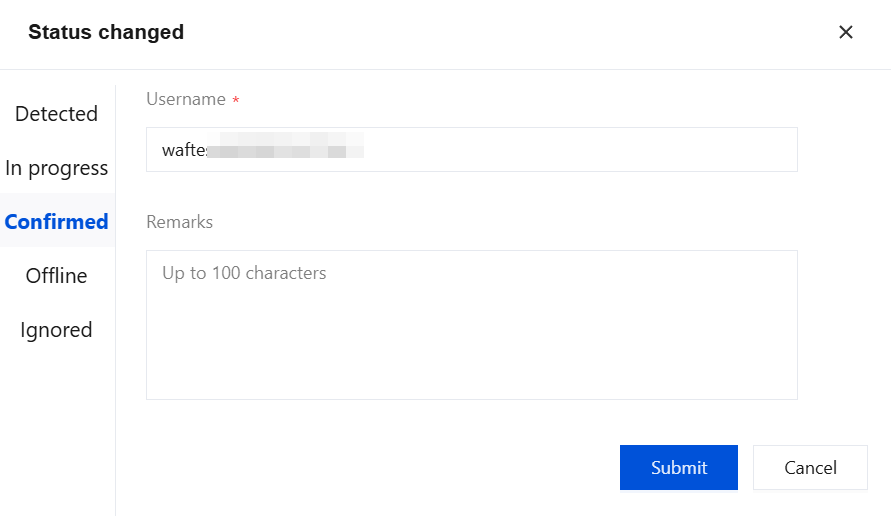Click the blurred username value text

pos(262,151)
